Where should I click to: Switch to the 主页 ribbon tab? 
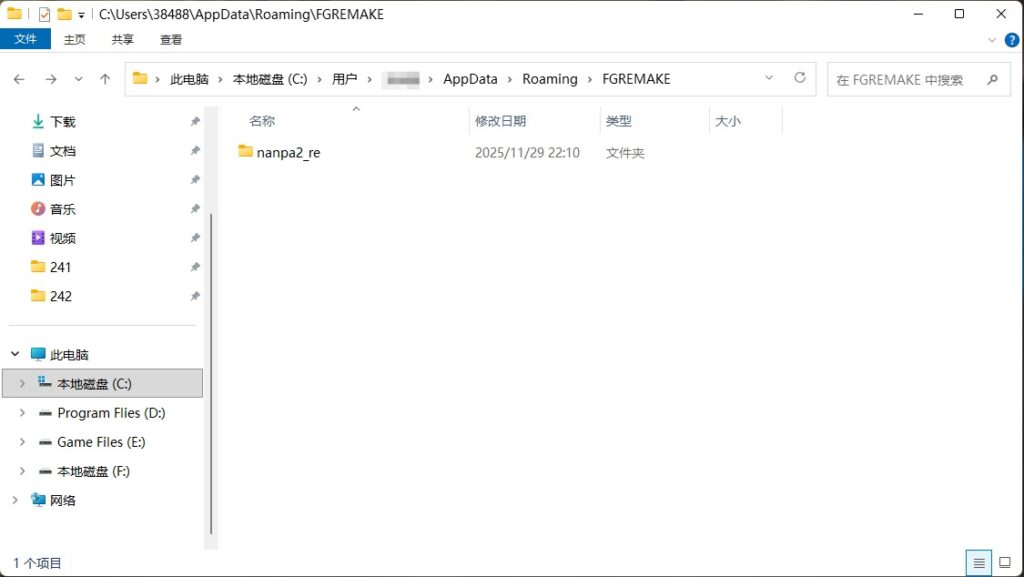[x=74, y=39]
